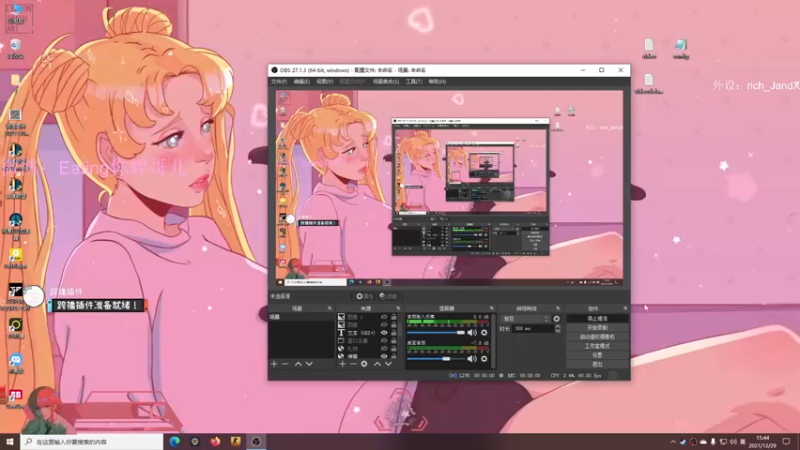Viewport: 800px width, 450px height.
Task: Enable 工作室模式 studio mode
Action: [x=597, y=346]
